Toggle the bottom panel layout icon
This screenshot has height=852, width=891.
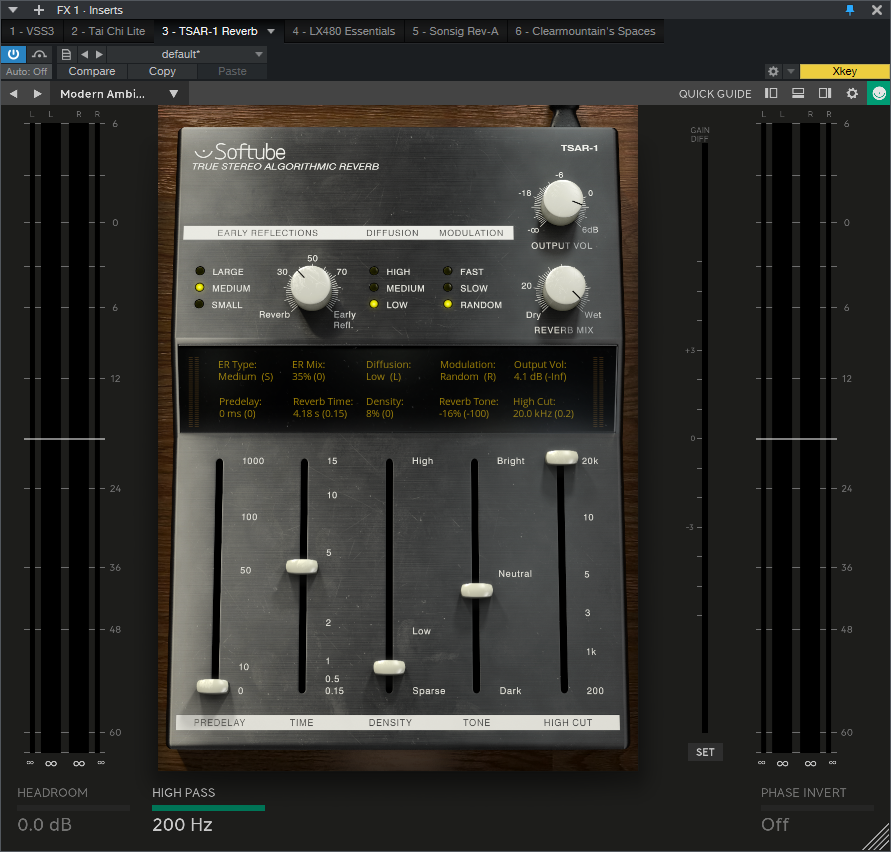pos(798,93)
